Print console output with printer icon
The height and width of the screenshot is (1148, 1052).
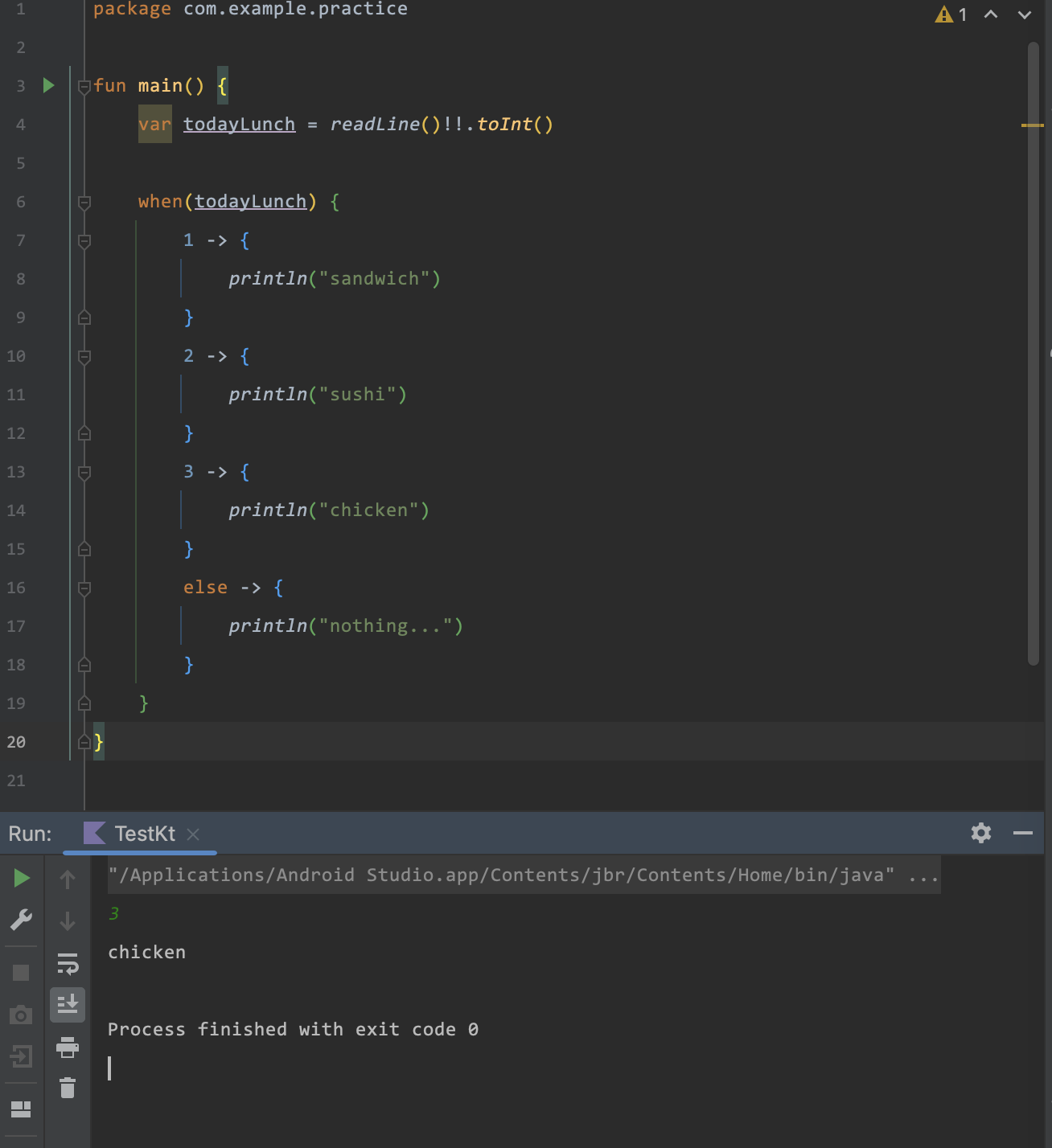(68, 1047)
